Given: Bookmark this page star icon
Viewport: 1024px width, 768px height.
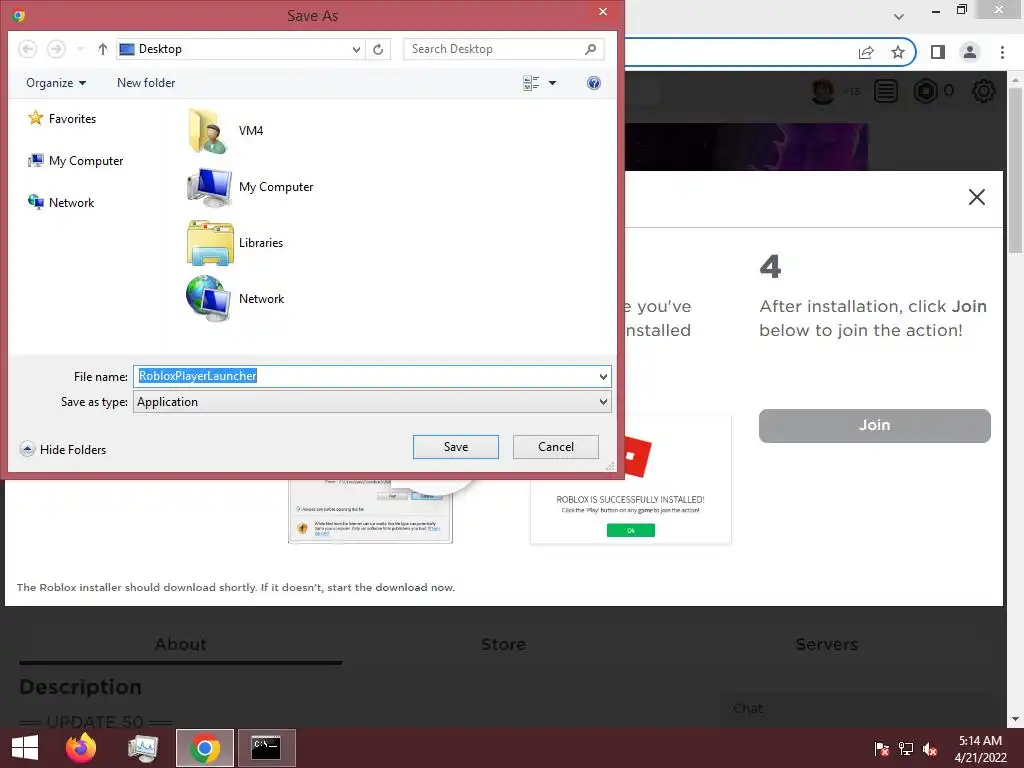Looking at the screenshot, I should (x=898, y=52).
